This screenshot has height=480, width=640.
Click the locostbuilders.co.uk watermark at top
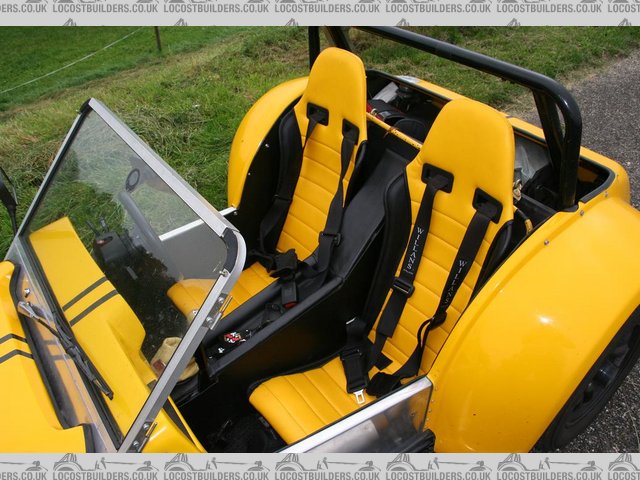coord(320,7)
